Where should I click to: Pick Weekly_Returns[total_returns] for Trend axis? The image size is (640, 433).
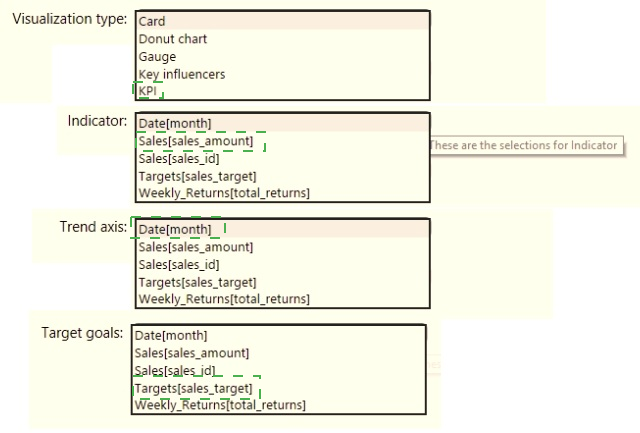click(223, 299)
